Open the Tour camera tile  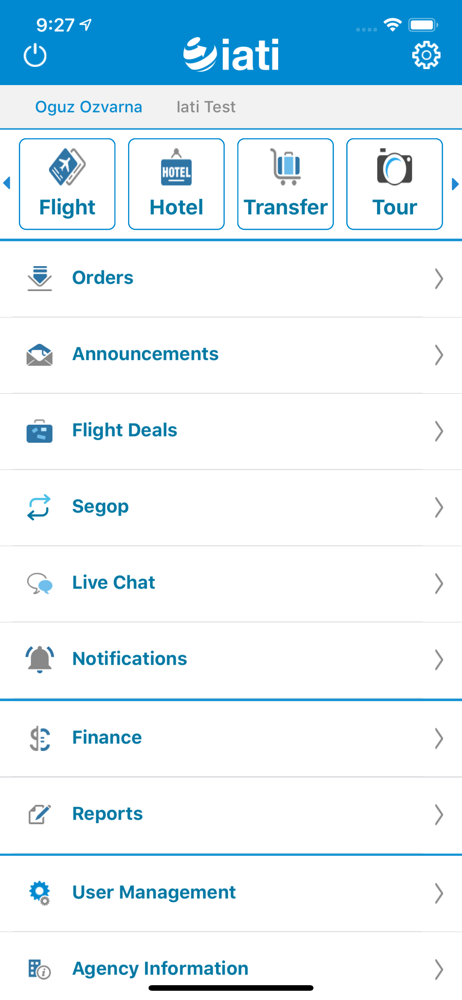[x=394, y=184]
